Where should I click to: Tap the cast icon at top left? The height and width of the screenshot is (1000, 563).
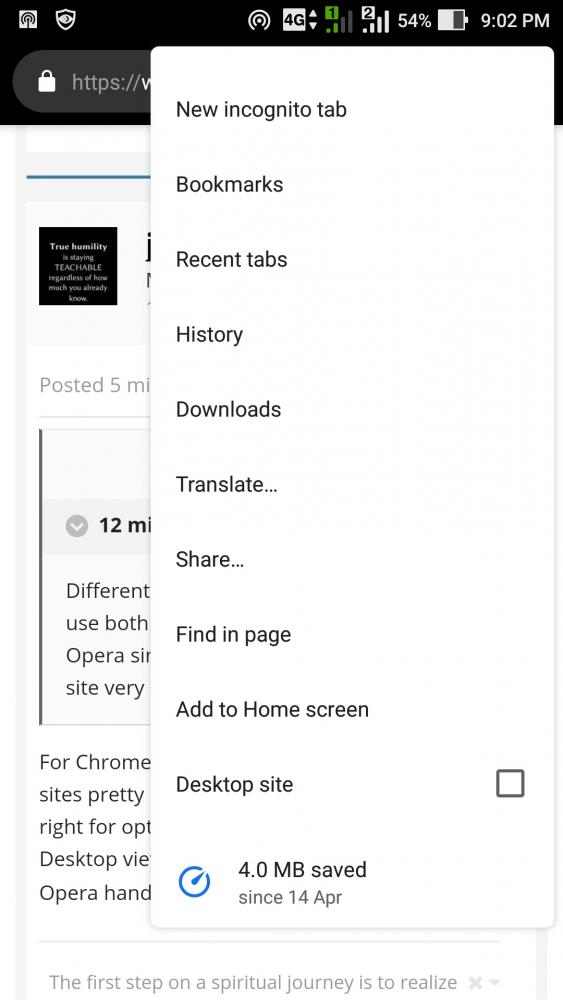[27, 20]
